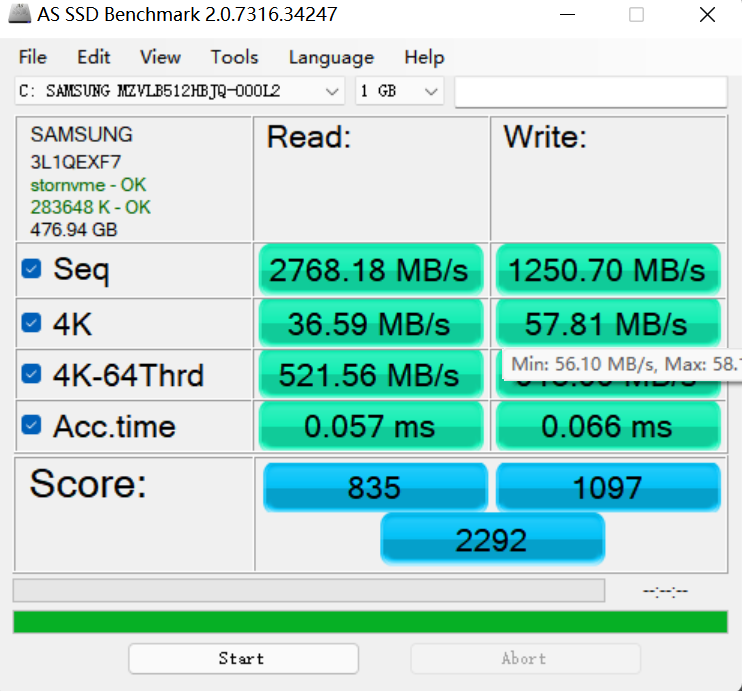Image resolution: width=742 pixels, height=691 pixels.
Task: Click the Write: column header
Action: coord(545,137)
